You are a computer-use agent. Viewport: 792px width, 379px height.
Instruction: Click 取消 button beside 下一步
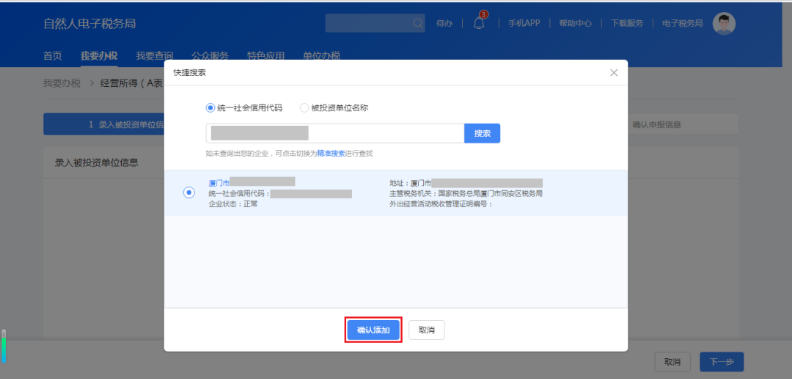[672, 362]
